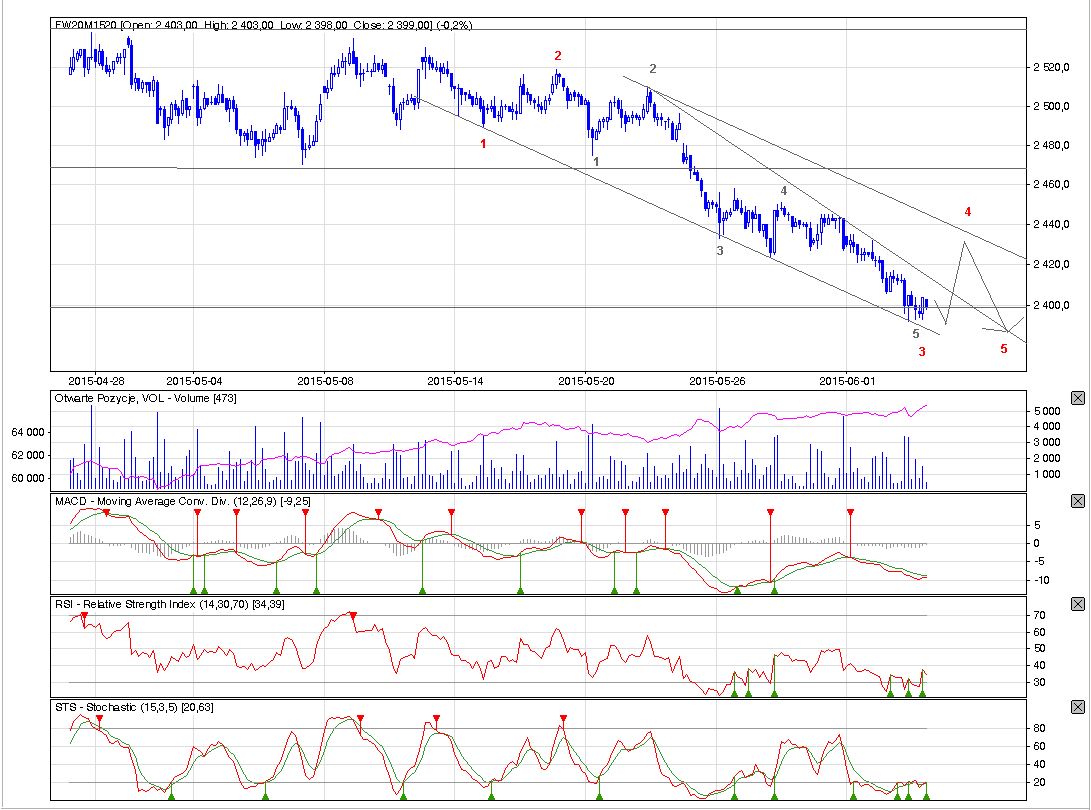
Task: Close the Stochastic indicator panel
Action: [x=1077, y=707]
